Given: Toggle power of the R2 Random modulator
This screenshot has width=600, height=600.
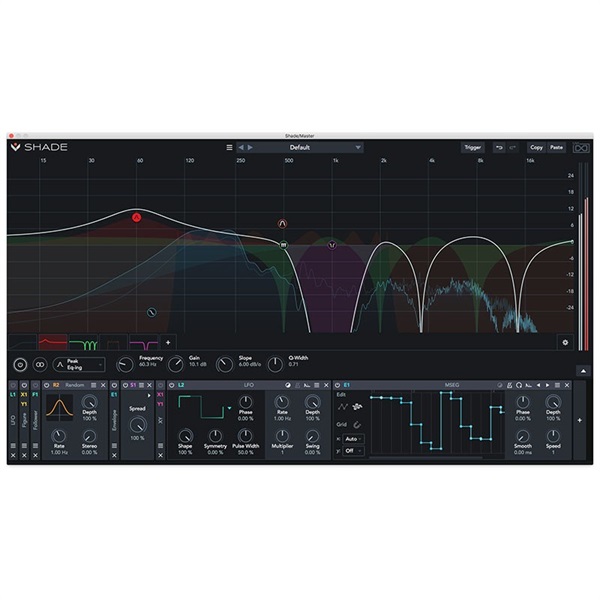Looking at the screenshot, I should tap(47, 385).
